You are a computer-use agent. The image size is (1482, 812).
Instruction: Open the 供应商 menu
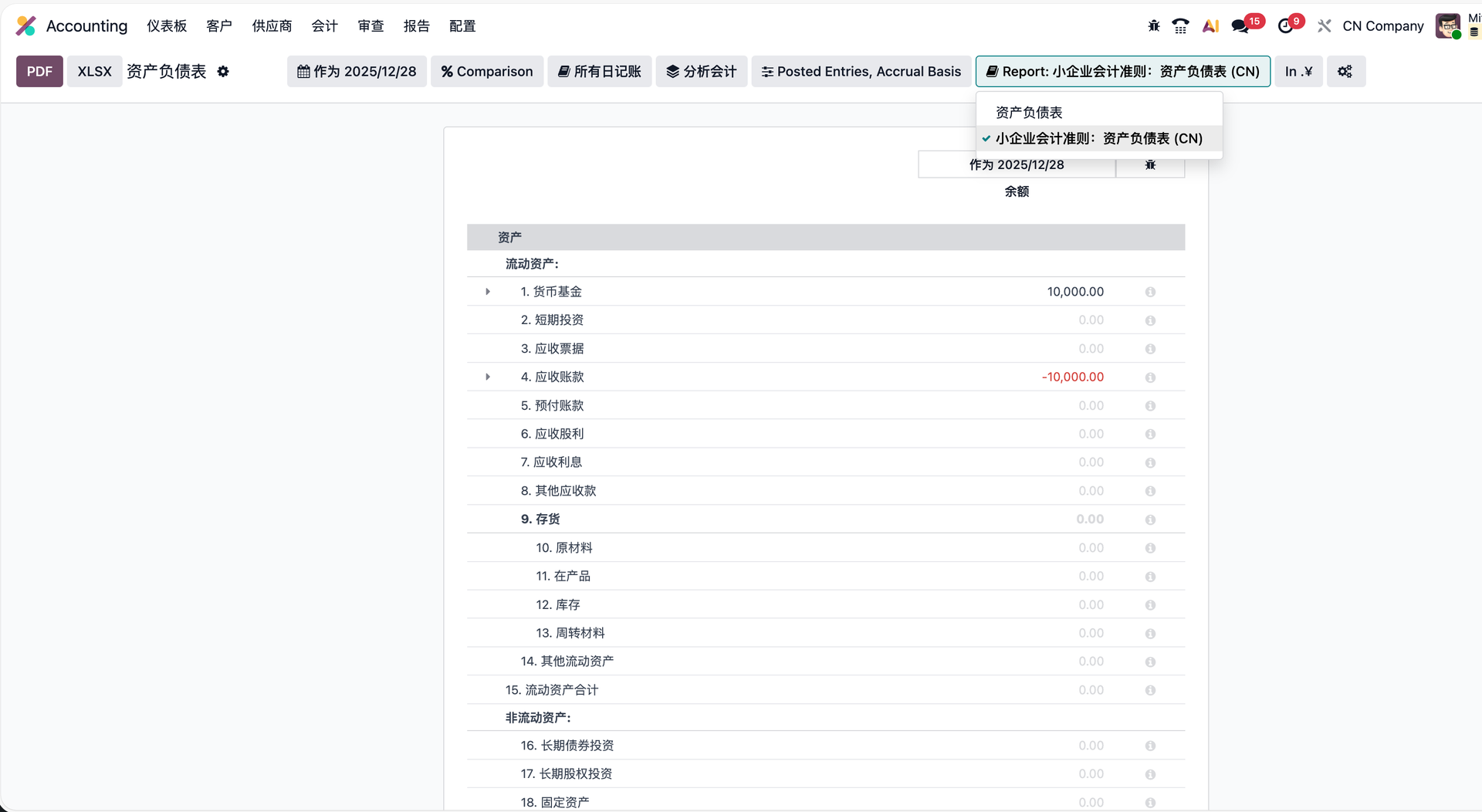click(x=272, y=26)
